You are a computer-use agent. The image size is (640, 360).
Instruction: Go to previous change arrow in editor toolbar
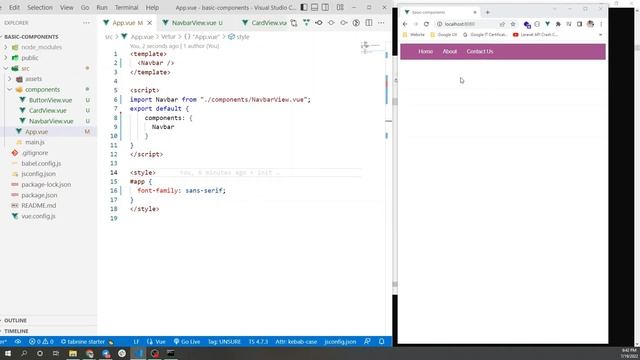click(319, 23)
